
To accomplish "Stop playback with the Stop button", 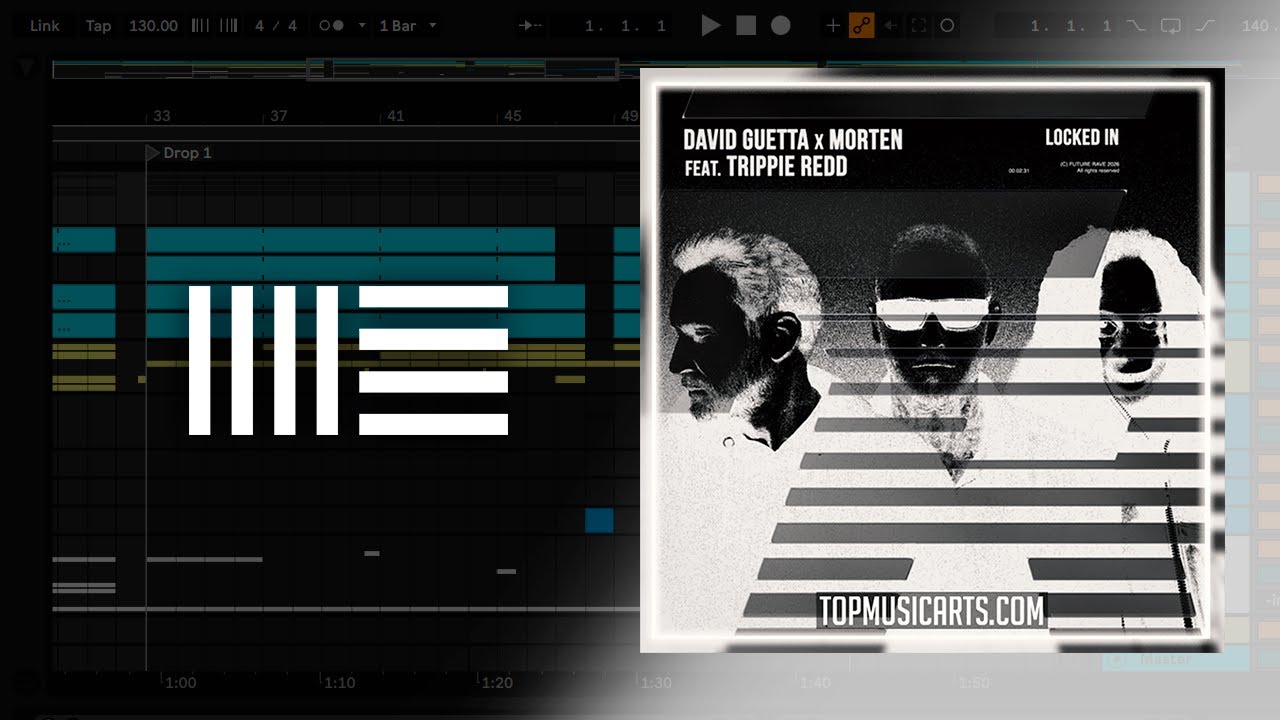I will pyautogui.click(x=746, y=26).
